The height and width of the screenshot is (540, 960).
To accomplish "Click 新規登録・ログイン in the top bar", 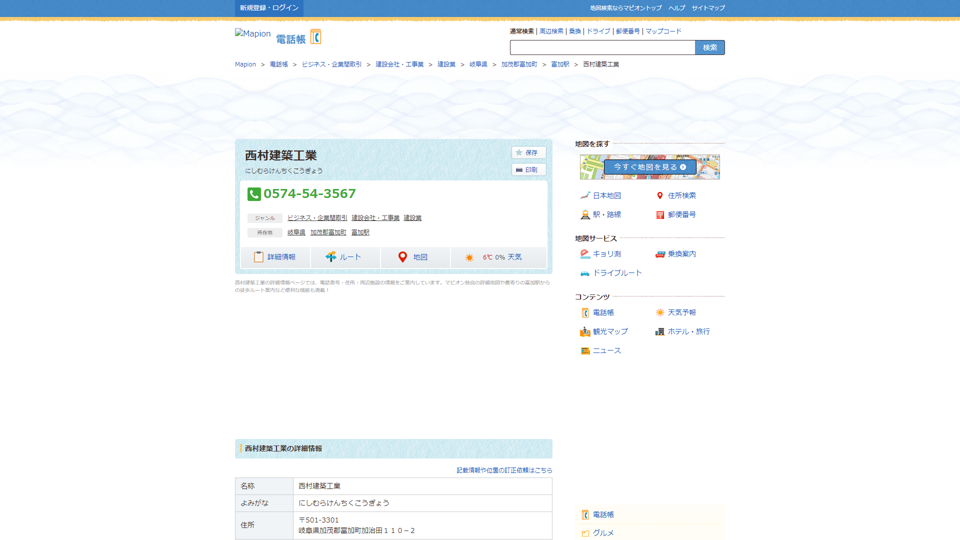I will [x=269, y=8].
